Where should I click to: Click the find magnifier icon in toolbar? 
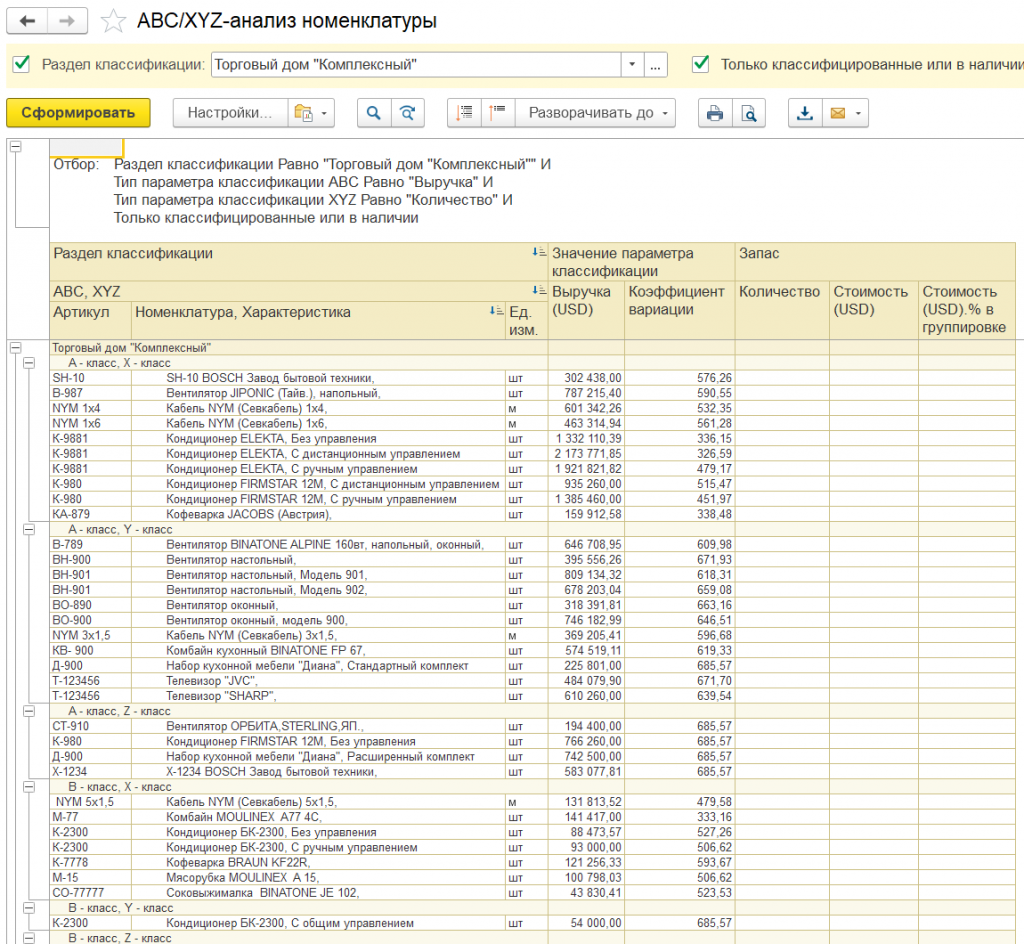[374, 113]
